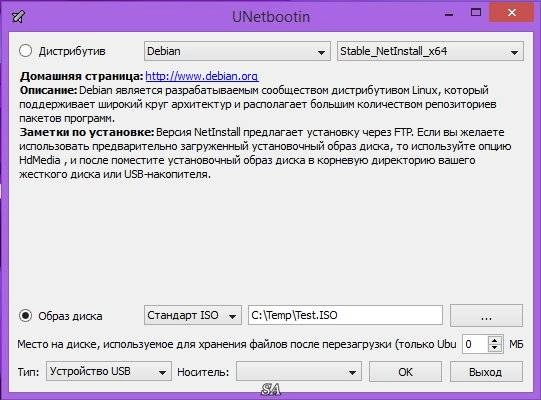This screenshot has height=400, width=541.
Task: Click the 'МБ' unit label
Action: [516, 344]
